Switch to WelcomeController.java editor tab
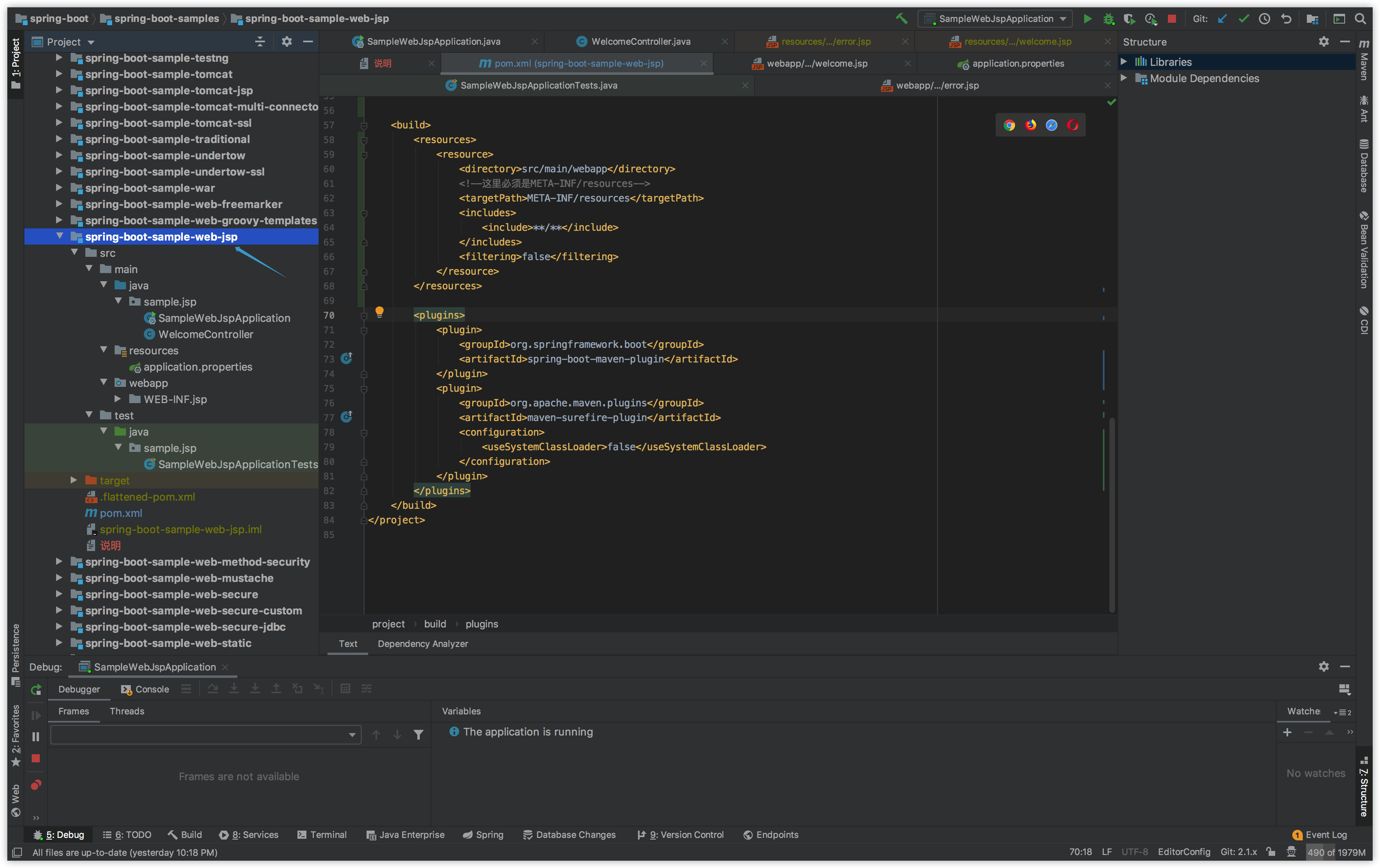The height and width of the screenshot is (868, 1380). (640, 41)
